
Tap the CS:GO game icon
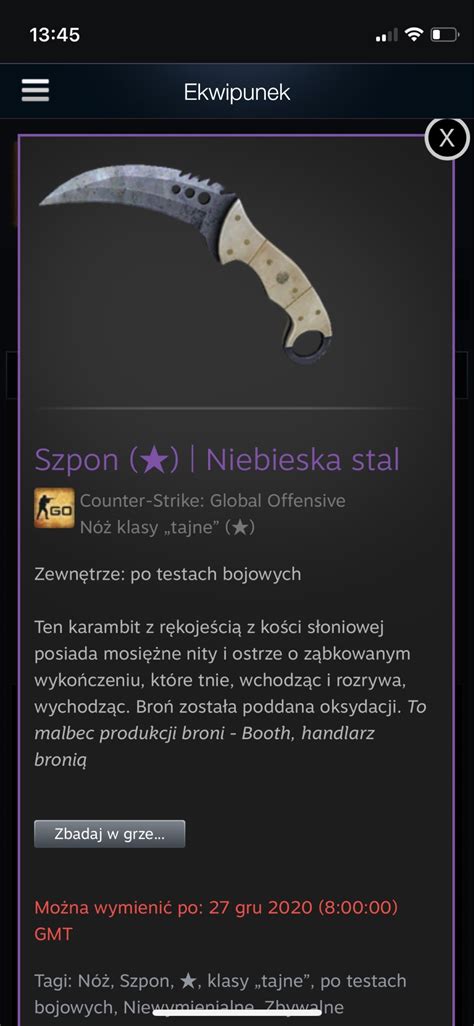click(54, 508)
